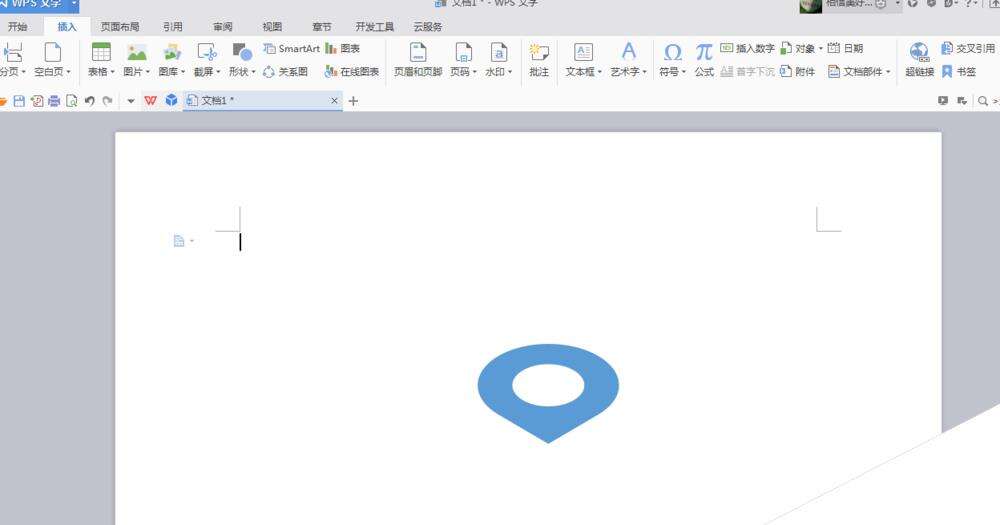Viewport: 1000px width, 525px height.
Task: Click the red WPS home icon
Action: 151,101
